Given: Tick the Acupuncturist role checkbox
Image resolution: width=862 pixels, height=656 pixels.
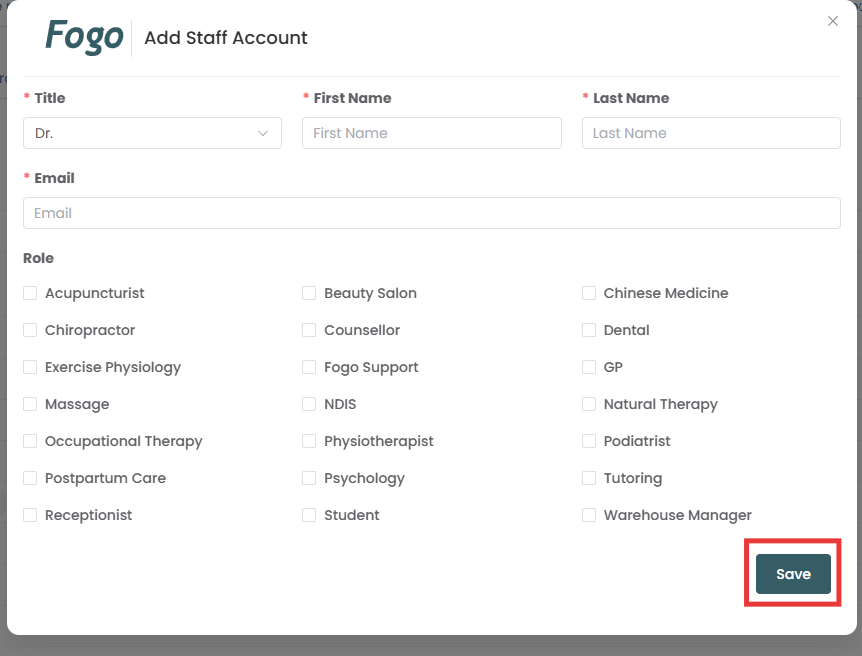Looking at the screenshot, I should (x=30, y=293).
